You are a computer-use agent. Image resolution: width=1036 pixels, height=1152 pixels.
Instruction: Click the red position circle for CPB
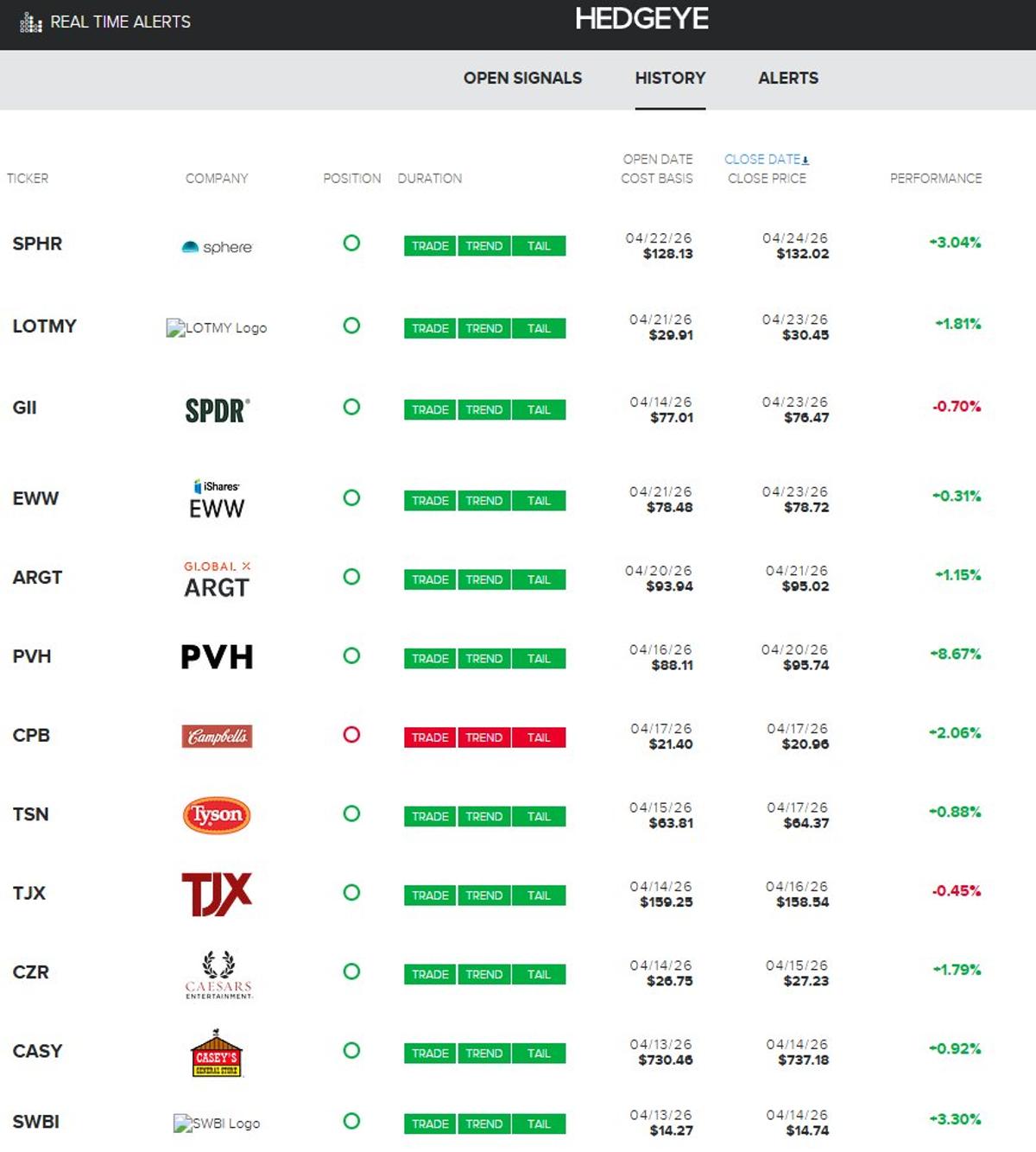351,735
